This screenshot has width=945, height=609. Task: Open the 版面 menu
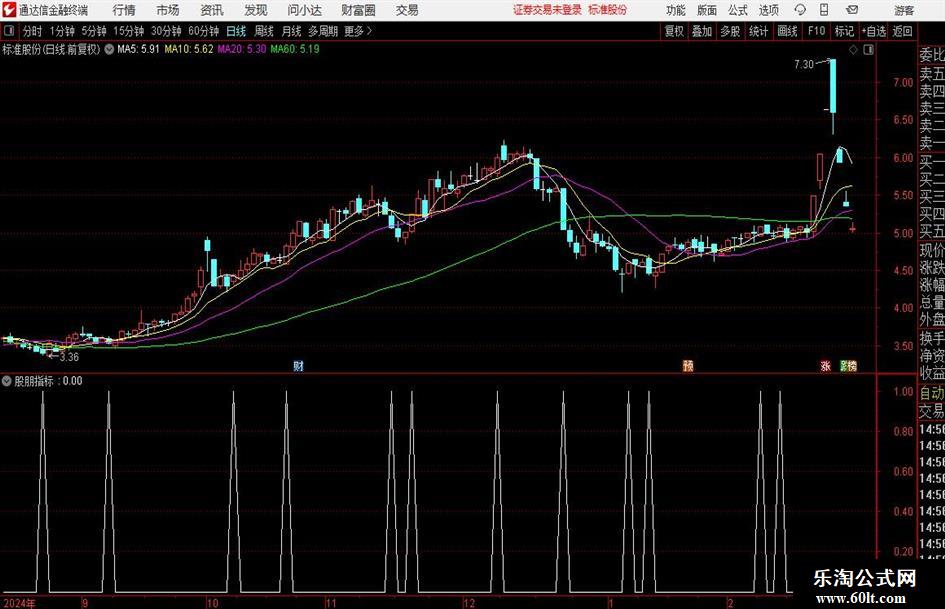coord(707,10)
